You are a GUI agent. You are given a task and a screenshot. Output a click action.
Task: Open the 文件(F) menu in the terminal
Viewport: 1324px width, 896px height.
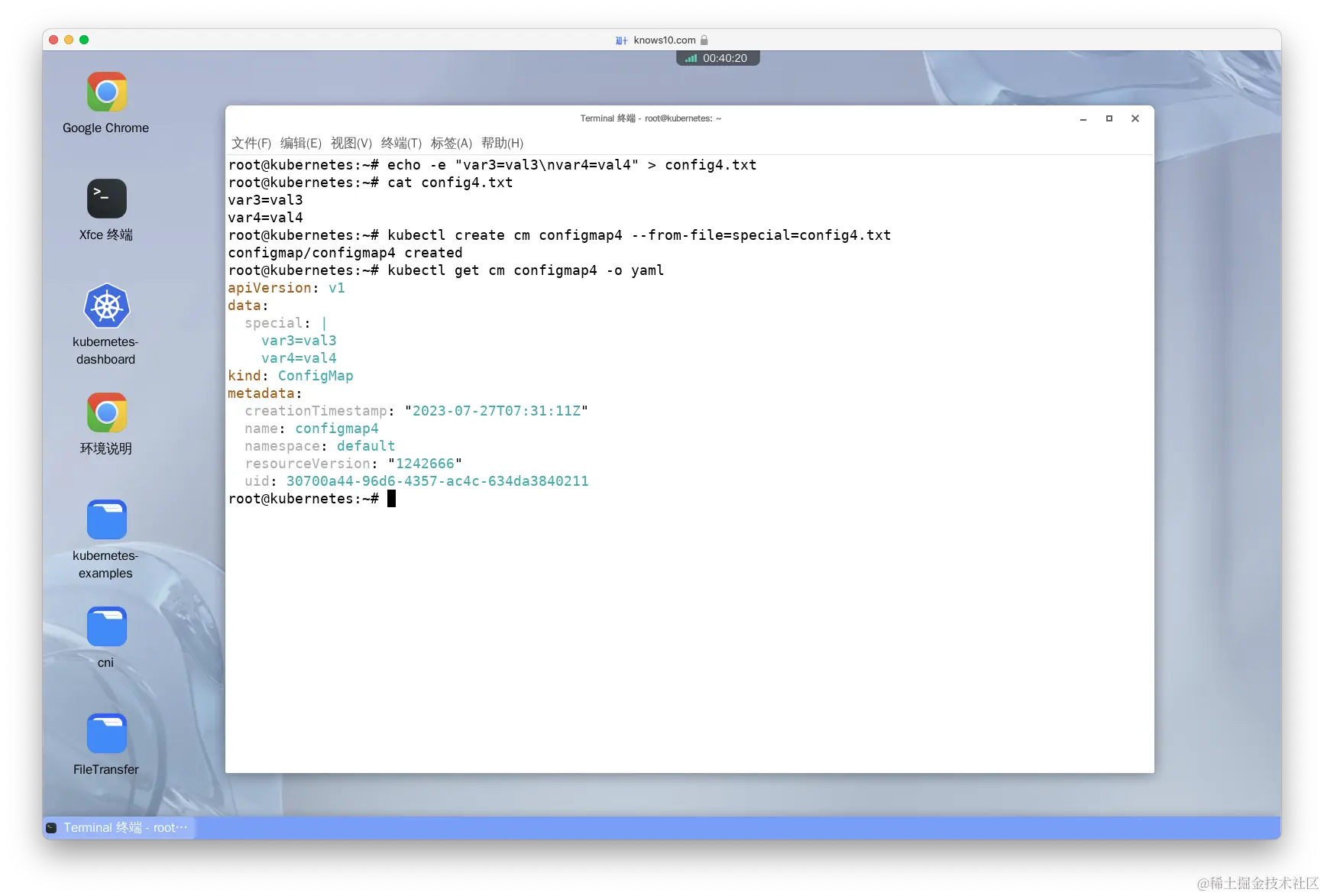click(x=252, y=143)
